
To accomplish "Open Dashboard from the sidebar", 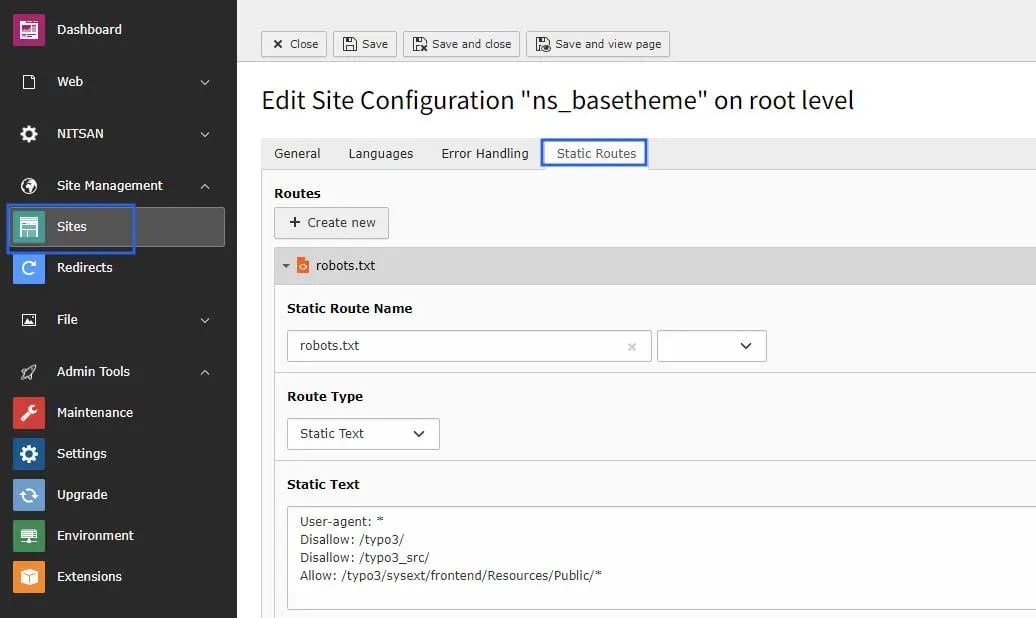I will pos(89,30).
